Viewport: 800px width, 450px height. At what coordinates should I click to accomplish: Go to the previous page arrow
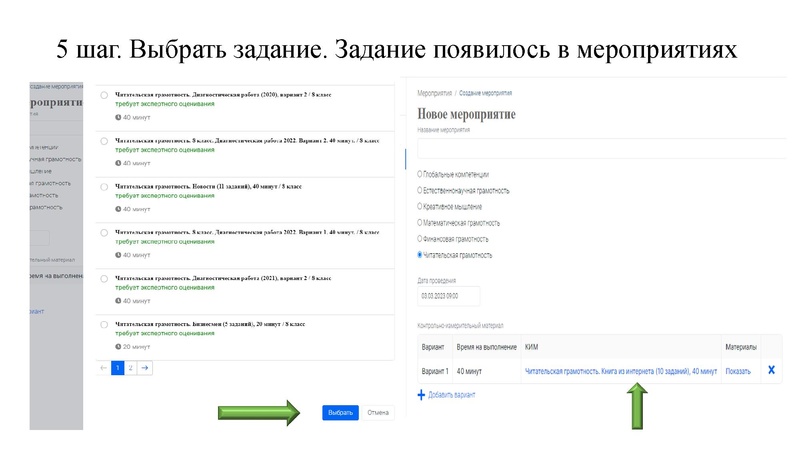104,368
